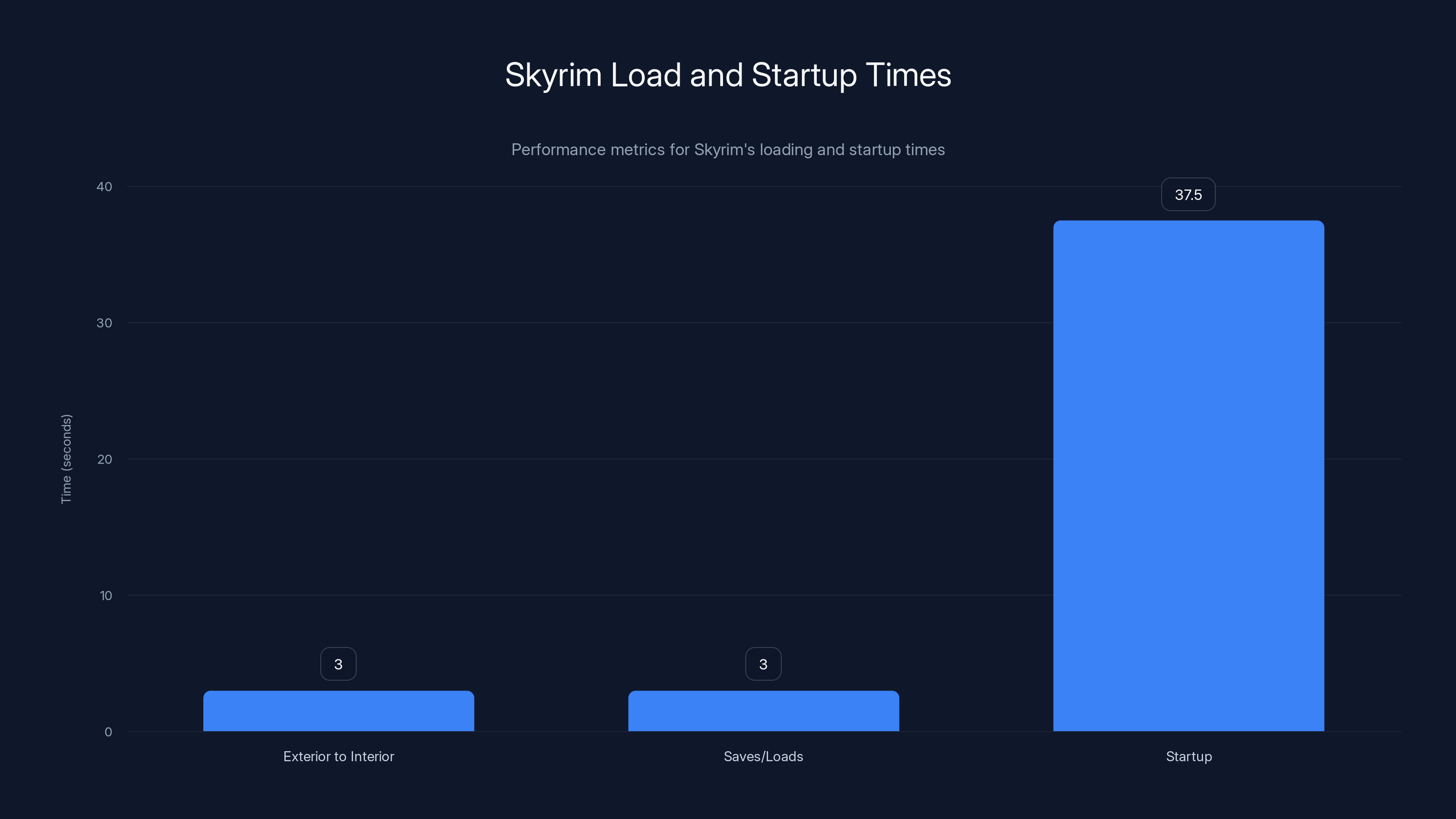This screenshot has height=819, width=1456.
Task: Select the Saves/Loads axis label
Action: coord(763,756)
